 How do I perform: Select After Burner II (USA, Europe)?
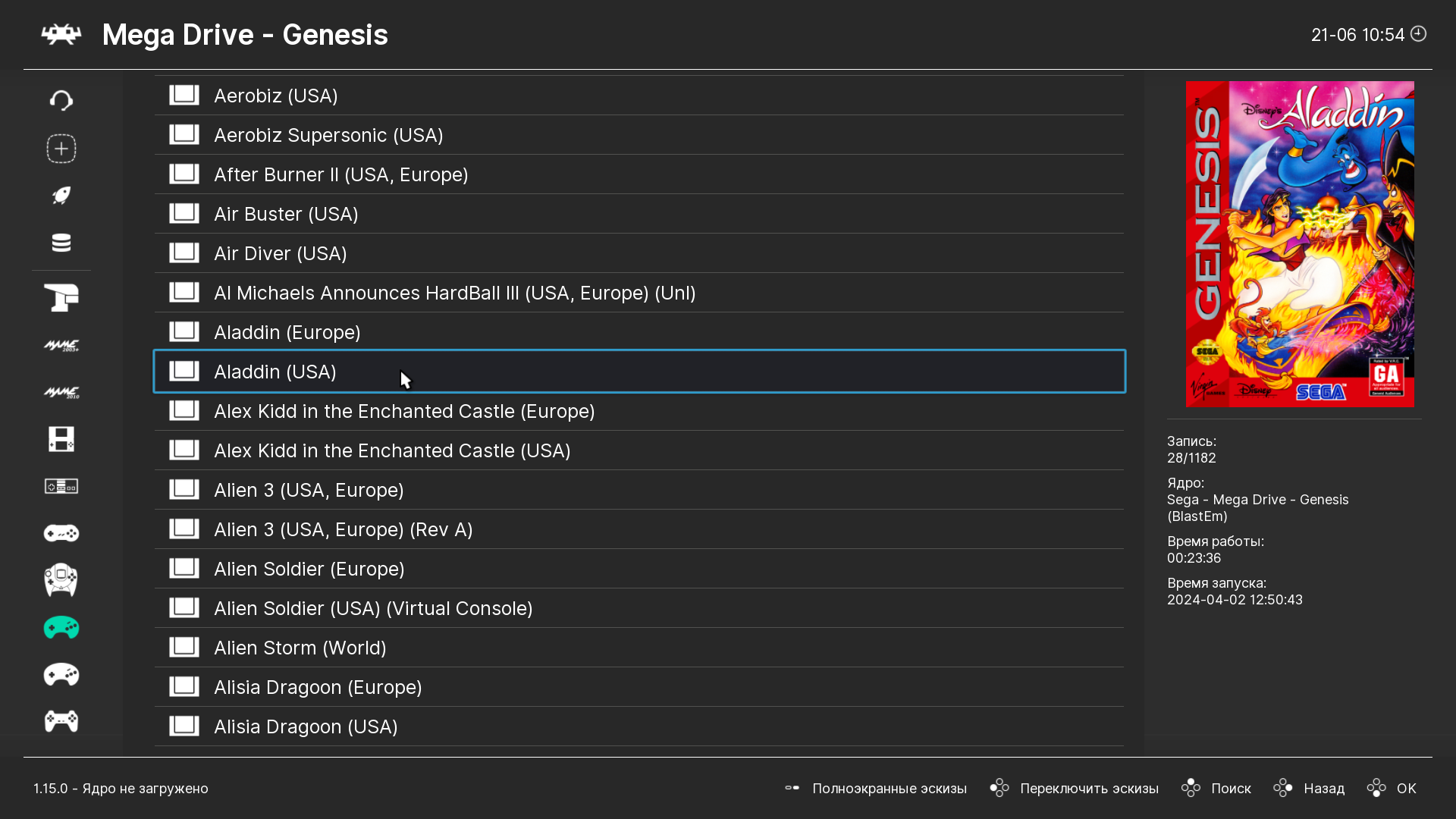639,174
